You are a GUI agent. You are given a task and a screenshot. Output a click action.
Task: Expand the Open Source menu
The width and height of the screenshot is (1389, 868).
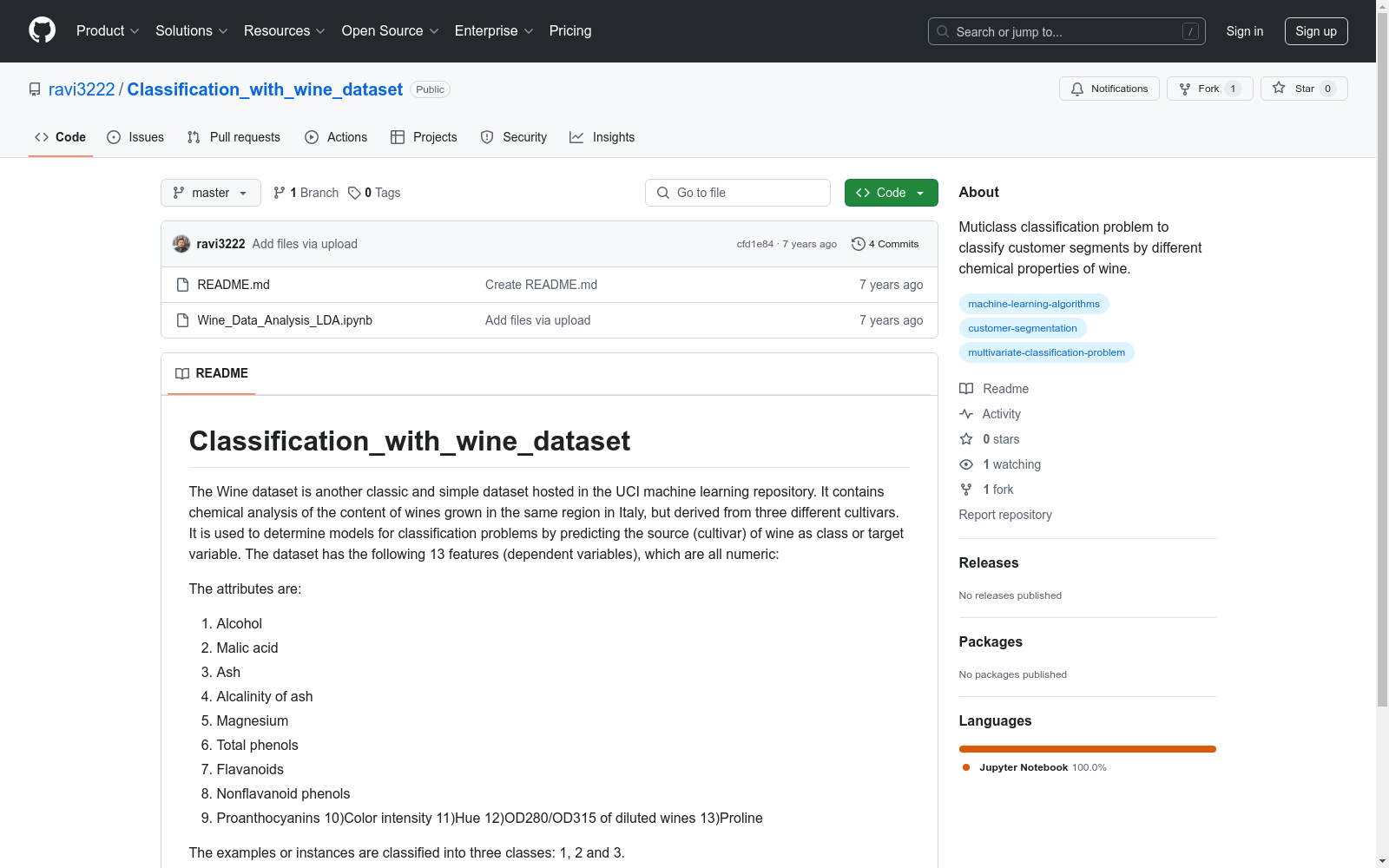tap(390, 30)
